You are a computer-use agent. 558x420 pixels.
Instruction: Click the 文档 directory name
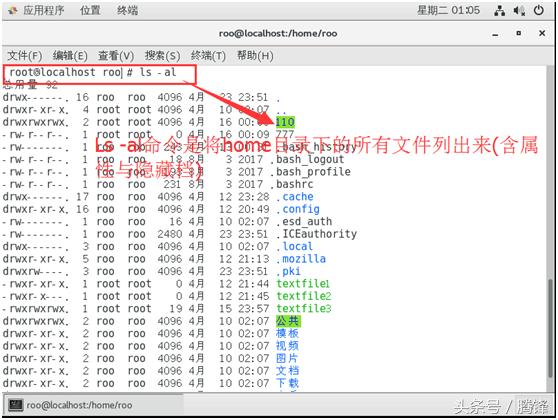click(x=288, y=371)
